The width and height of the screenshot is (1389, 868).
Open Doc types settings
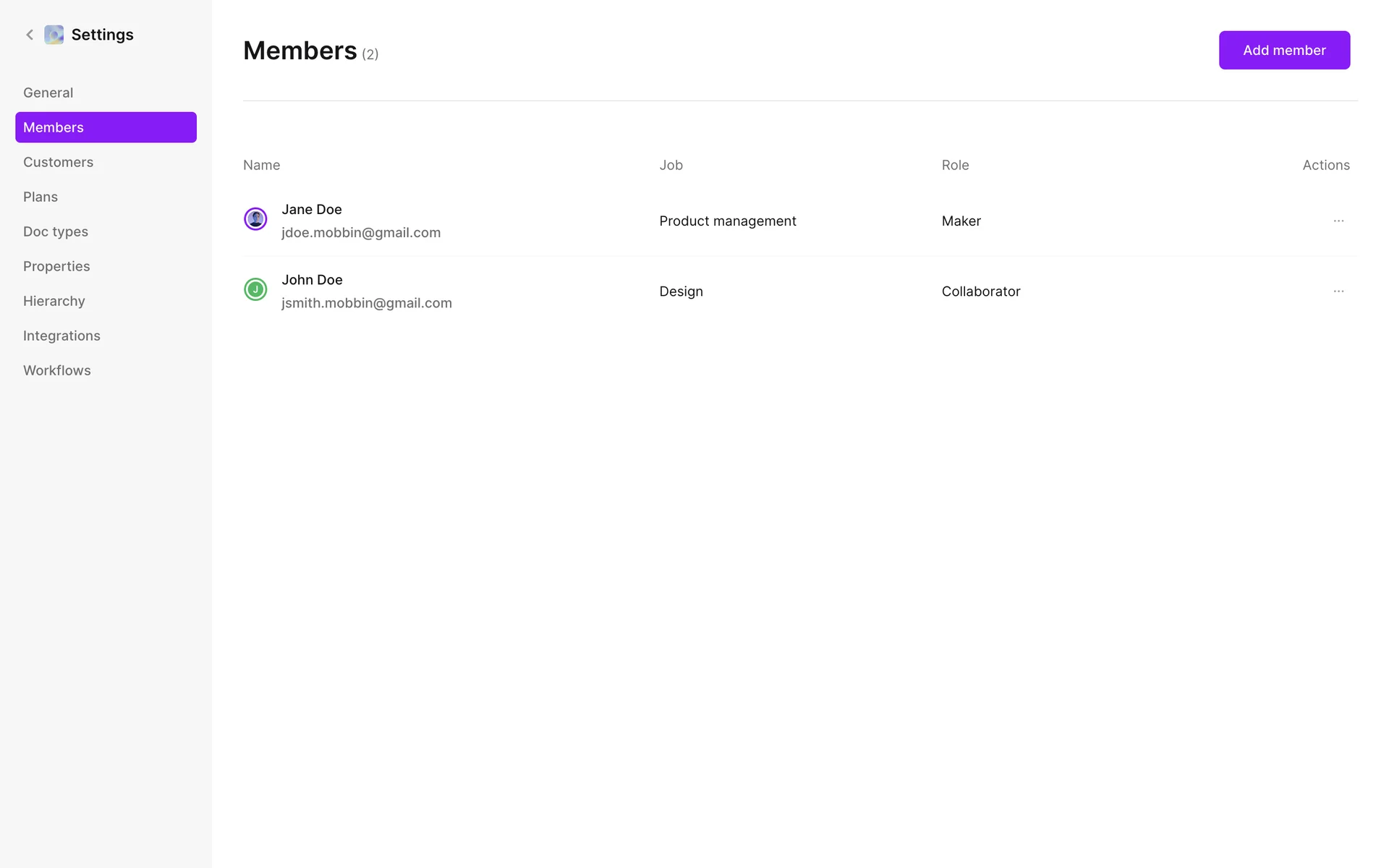click(56, 231)
